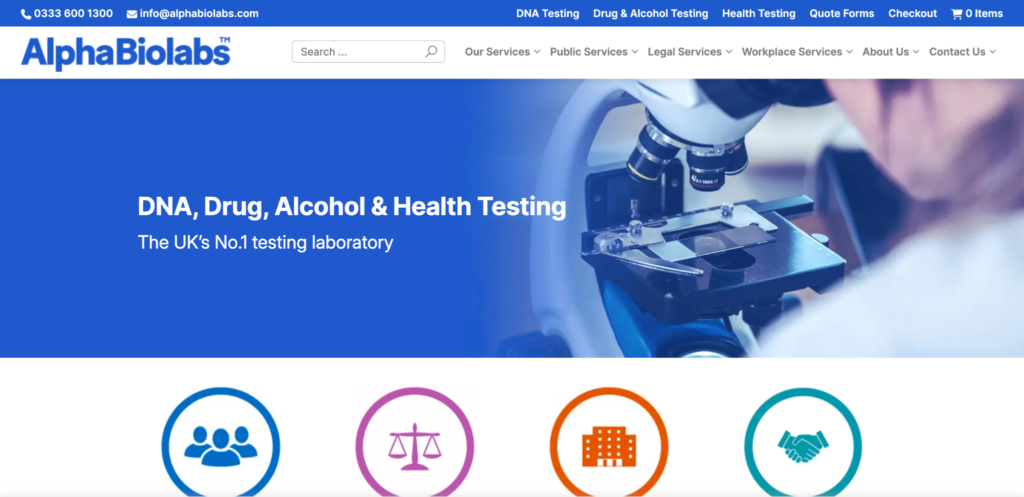Click the search magnifier icon
Image resolution: width=1024 pixels, height=497 pixels.
431,52
